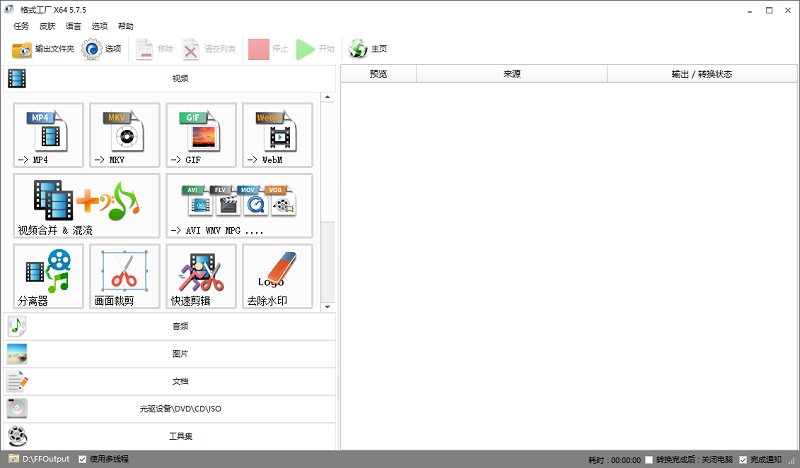Open the Skin (皮肤) menu
The width and height of the screenshot is (800, 468).
click(x=47, y=26)
